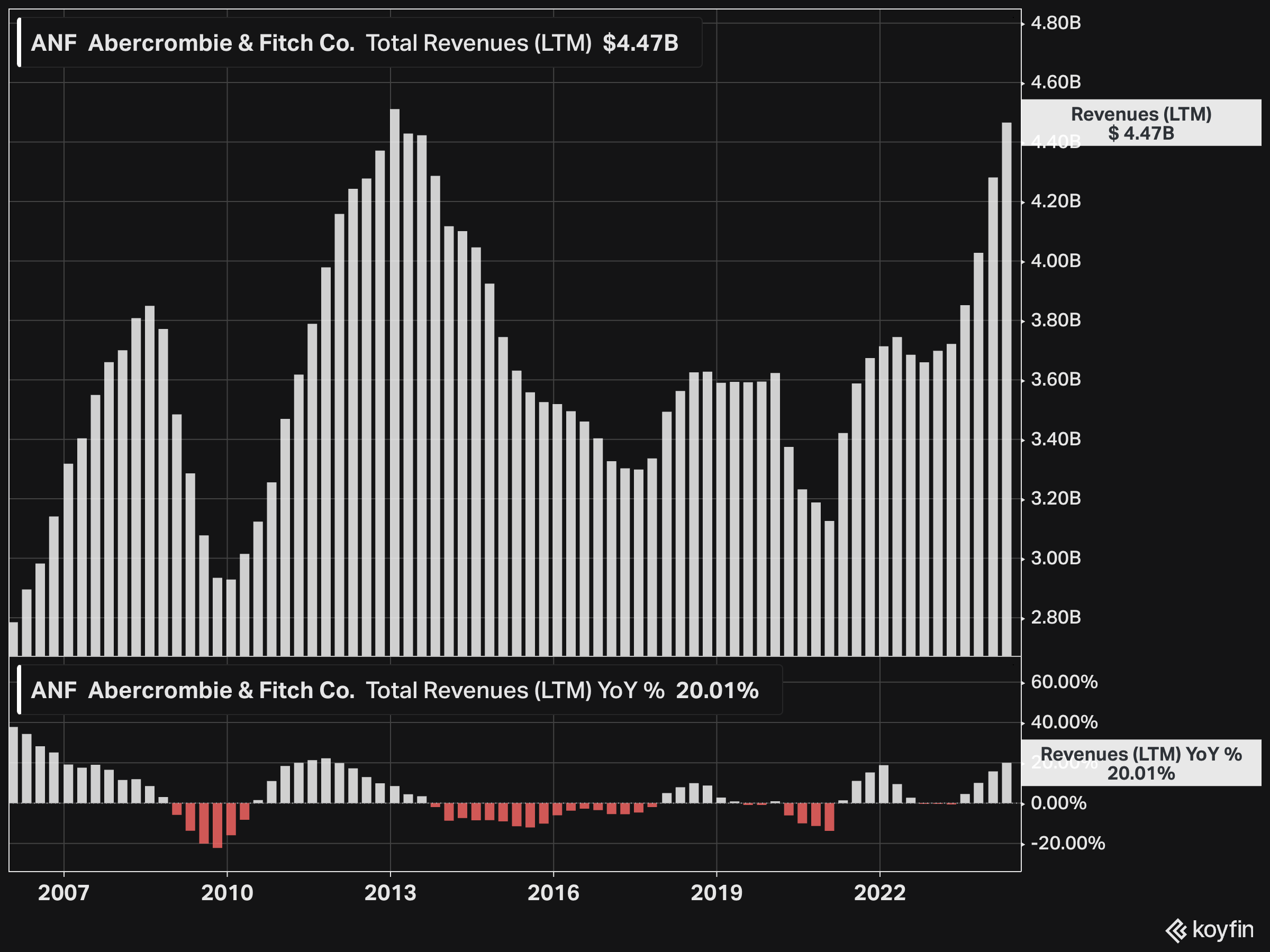Click the deepest red YoY bar just before 2010

point(217,825)
